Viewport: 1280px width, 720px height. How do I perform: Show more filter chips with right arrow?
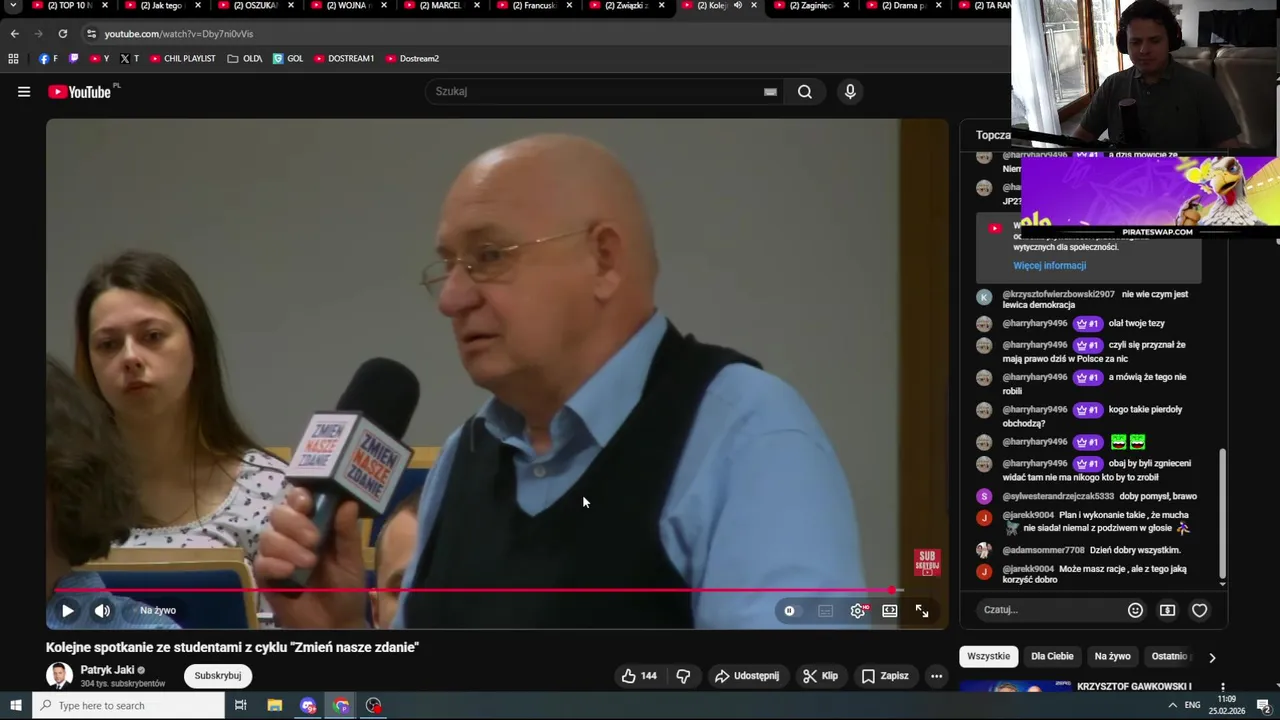(x=1212, y=657)
